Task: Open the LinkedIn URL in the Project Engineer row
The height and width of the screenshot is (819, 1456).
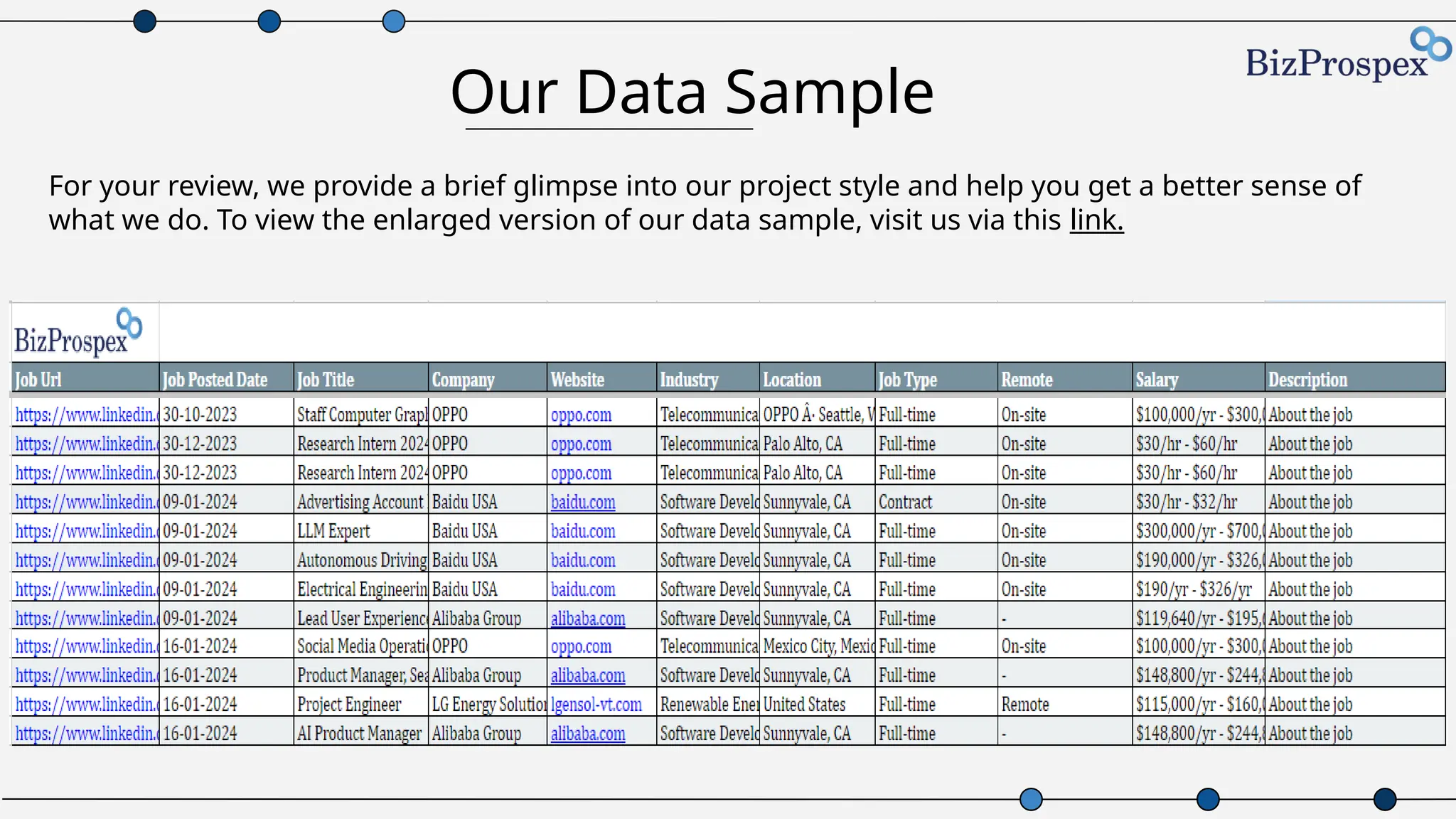Action: [x=86, y=705]
